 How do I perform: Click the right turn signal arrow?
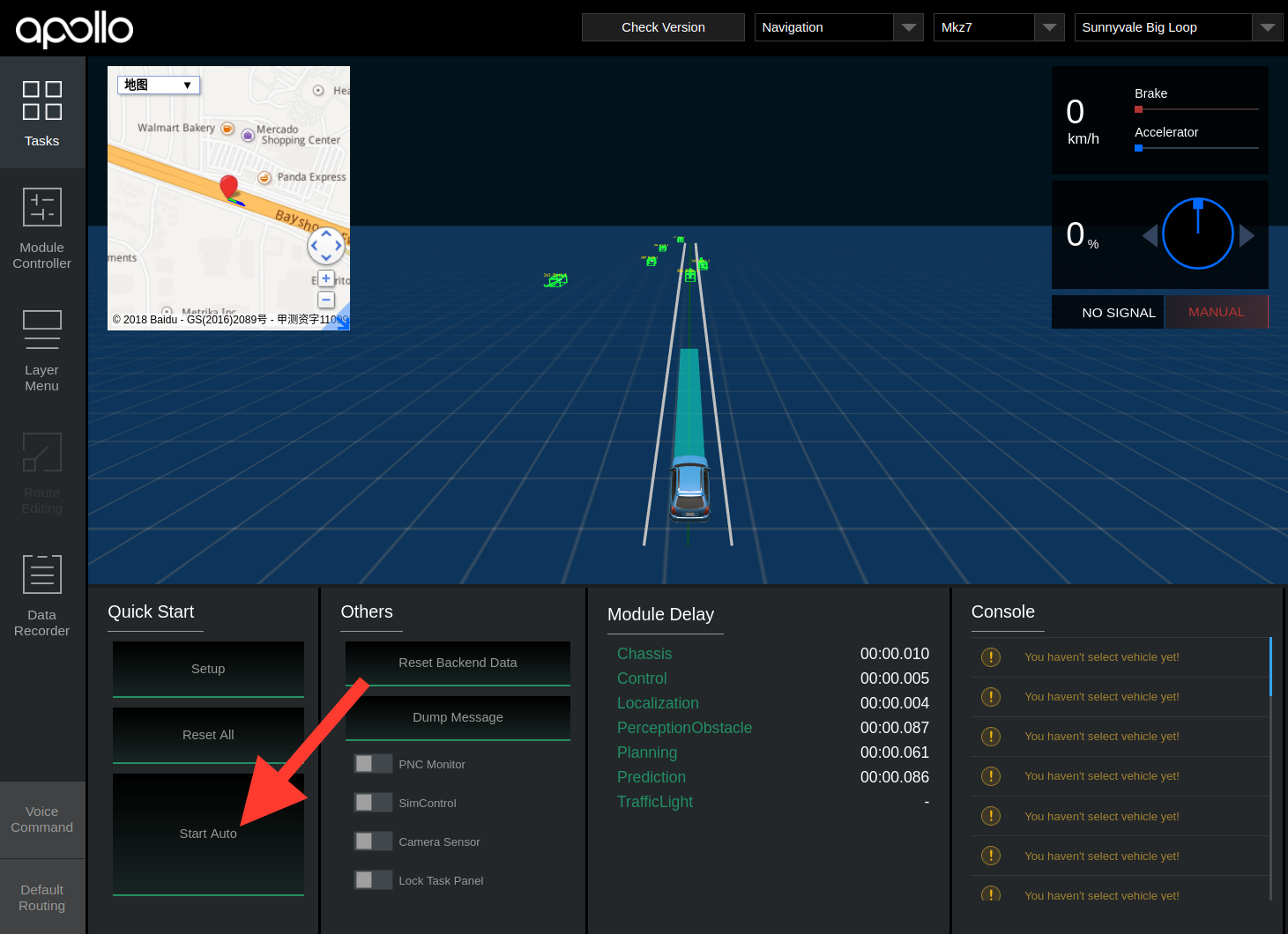click(x=1247, y=235)
